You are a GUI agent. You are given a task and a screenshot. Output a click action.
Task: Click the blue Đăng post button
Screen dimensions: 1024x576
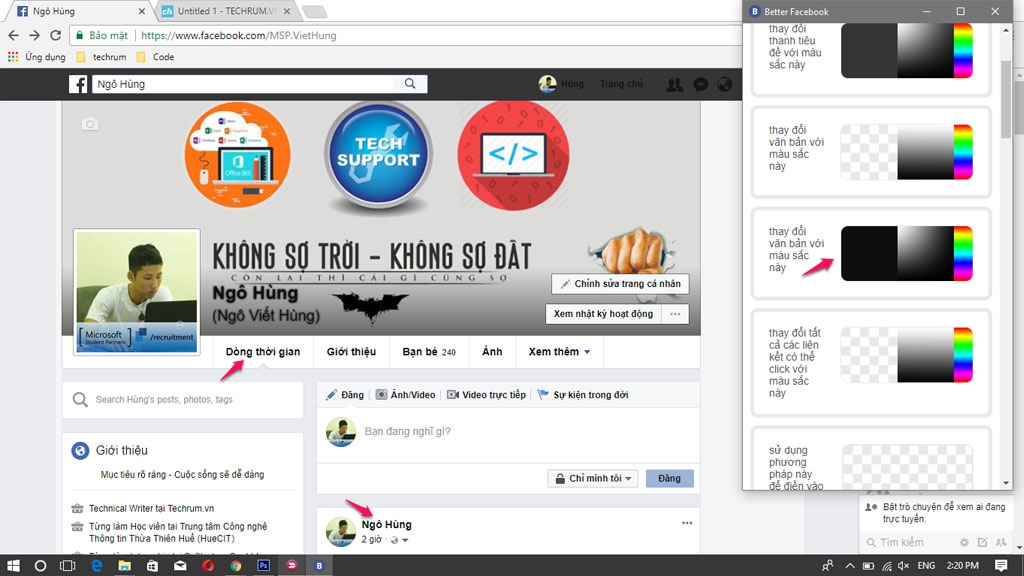[669, 478]
